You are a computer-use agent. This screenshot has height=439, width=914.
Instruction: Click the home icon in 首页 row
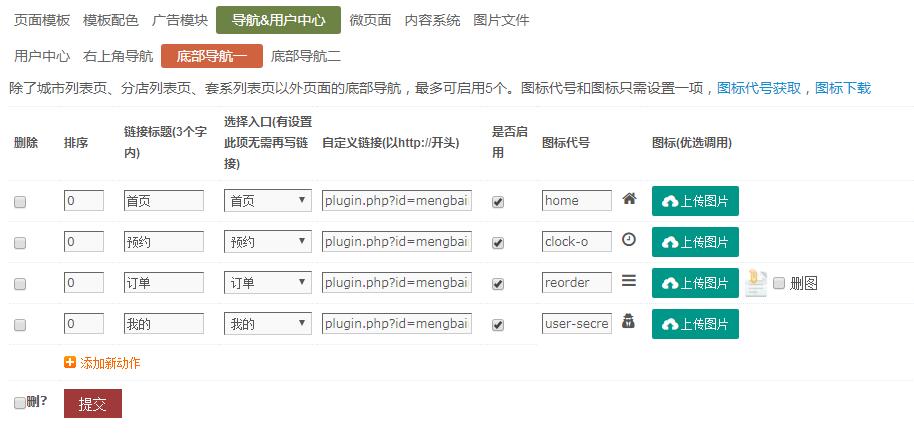point(629,199)
